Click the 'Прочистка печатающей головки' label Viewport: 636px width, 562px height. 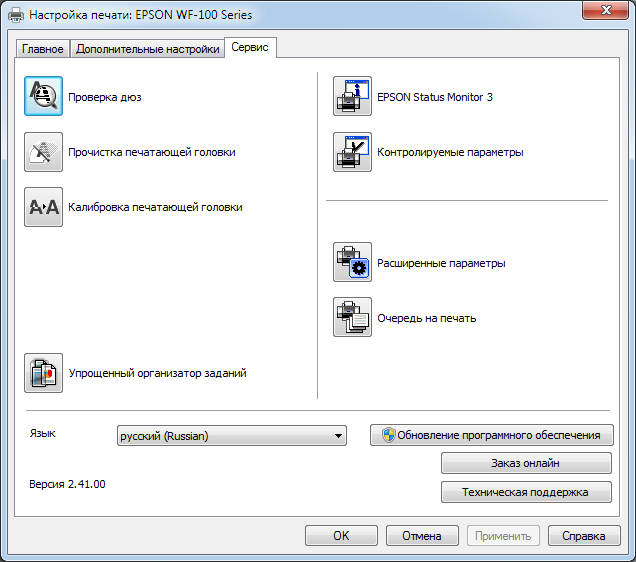152,152
